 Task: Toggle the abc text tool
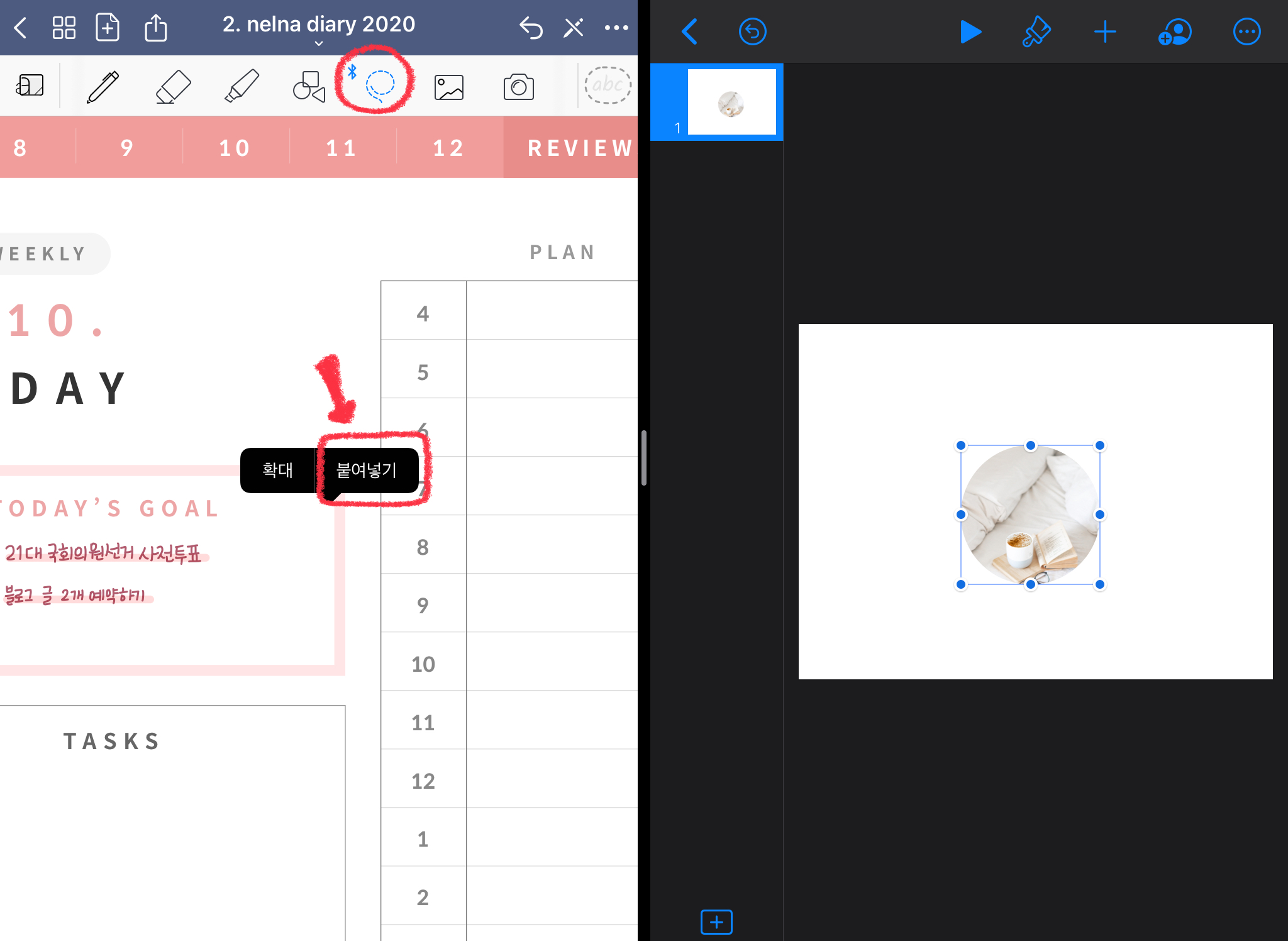pyautogui.click(x=608, y=85)
